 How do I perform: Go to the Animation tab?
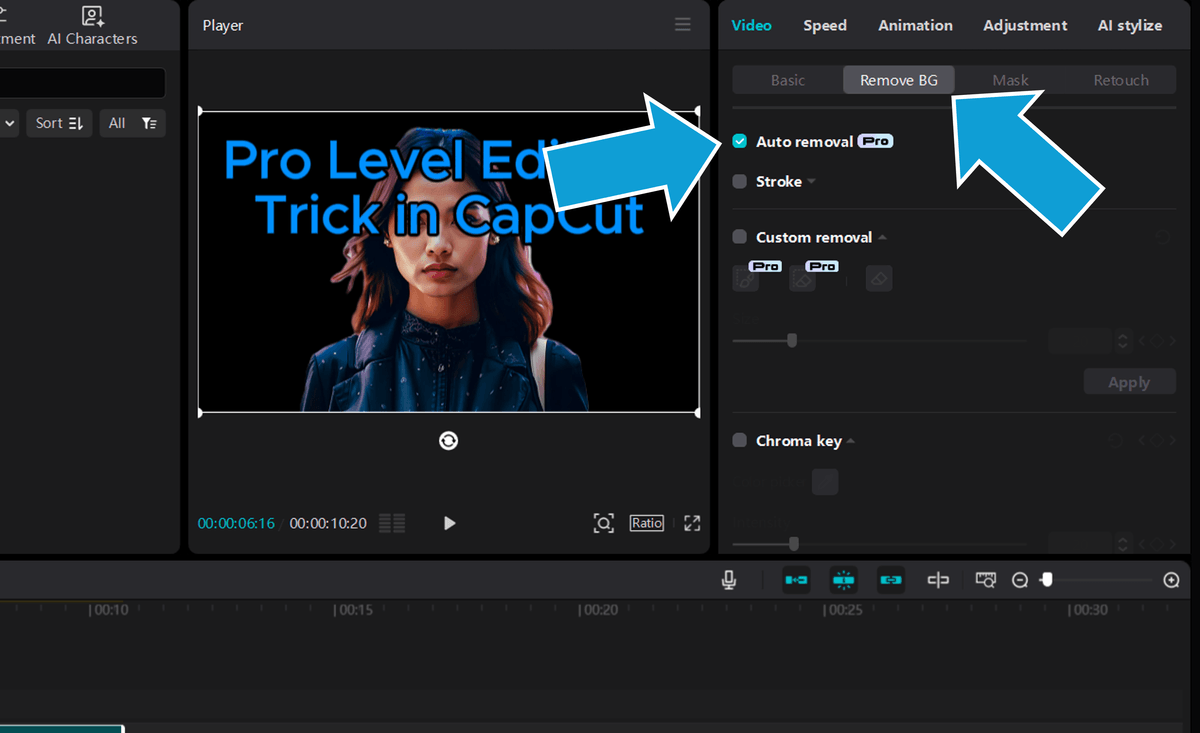(x=915, y=26)
